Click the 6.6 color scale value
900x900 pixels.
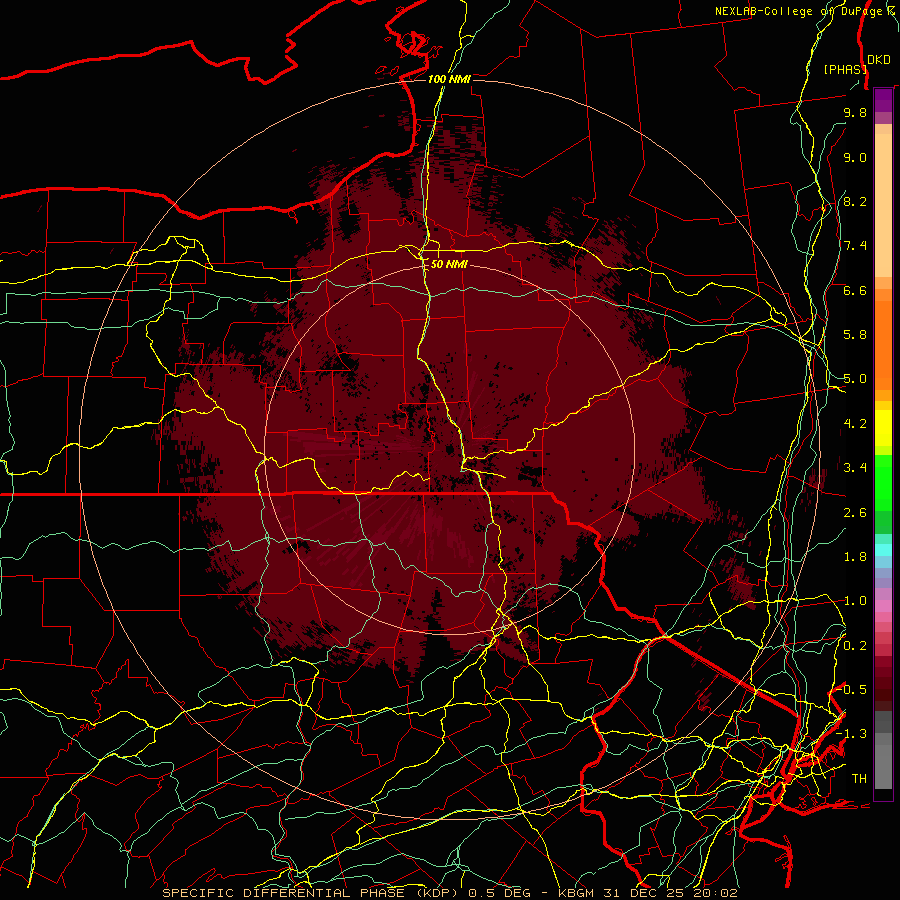point(855,290)
